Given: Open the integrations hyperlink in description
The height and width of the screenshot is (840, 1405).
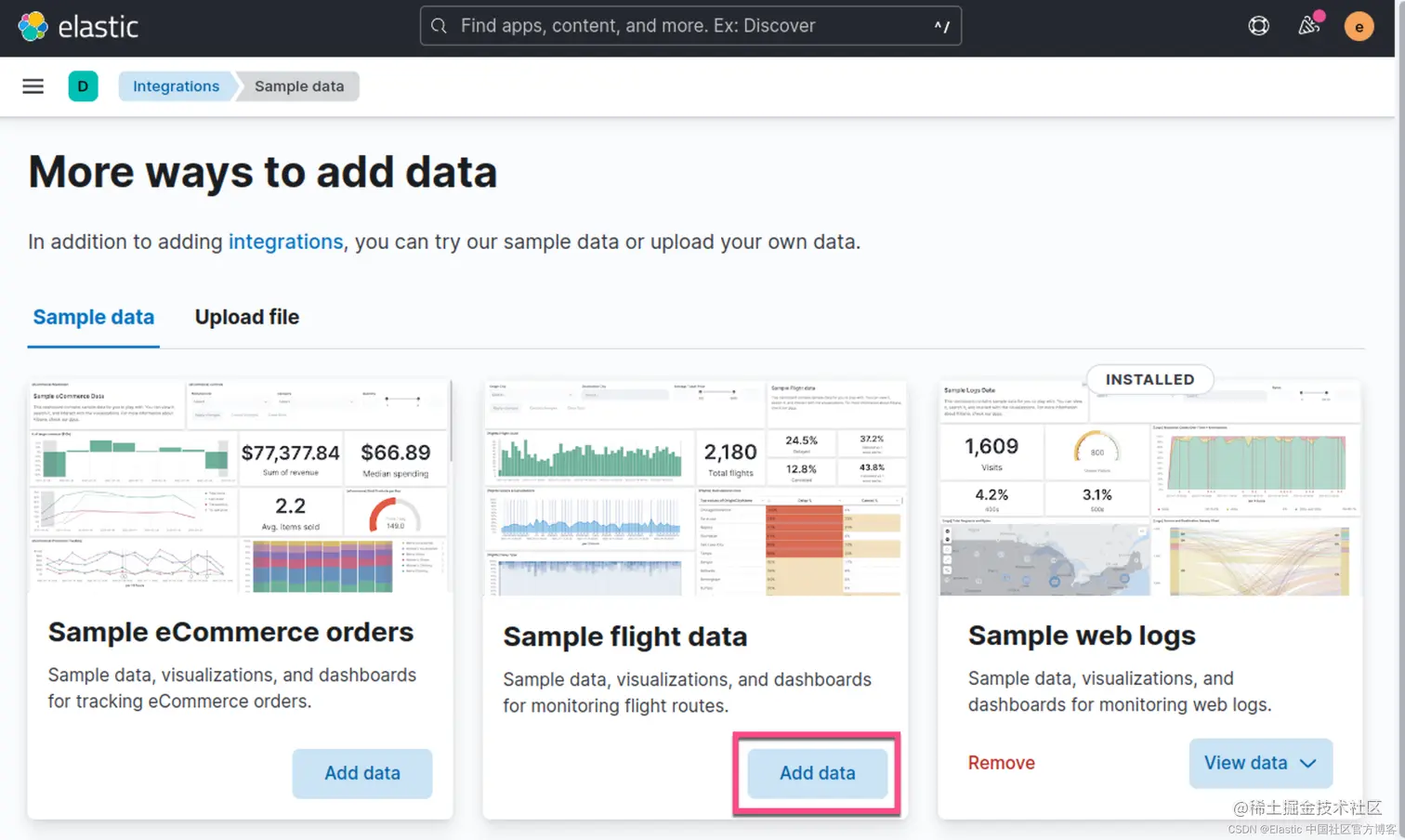Looking at the screenshot, I should click(285, 242).
